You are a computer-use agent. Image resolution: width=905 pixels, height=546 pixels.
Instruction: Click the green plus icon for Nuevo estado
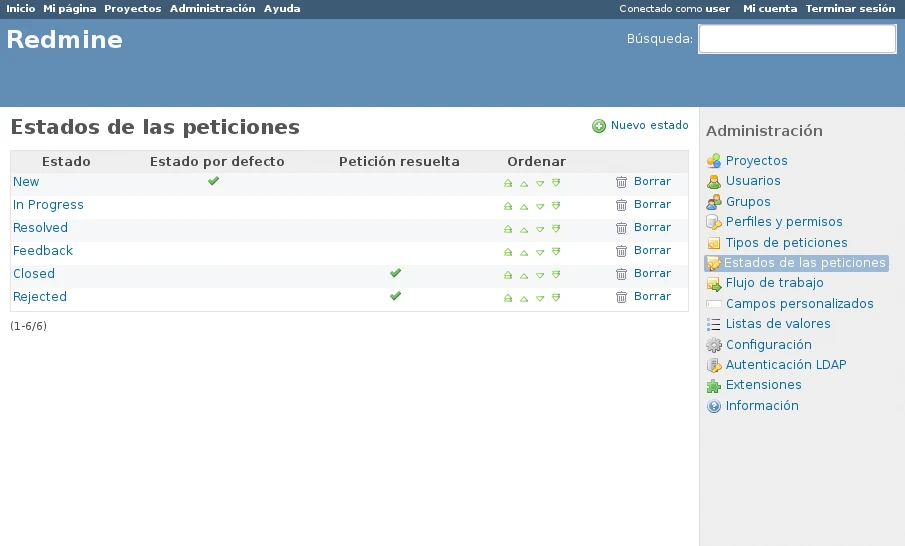(x=599, y=126)
